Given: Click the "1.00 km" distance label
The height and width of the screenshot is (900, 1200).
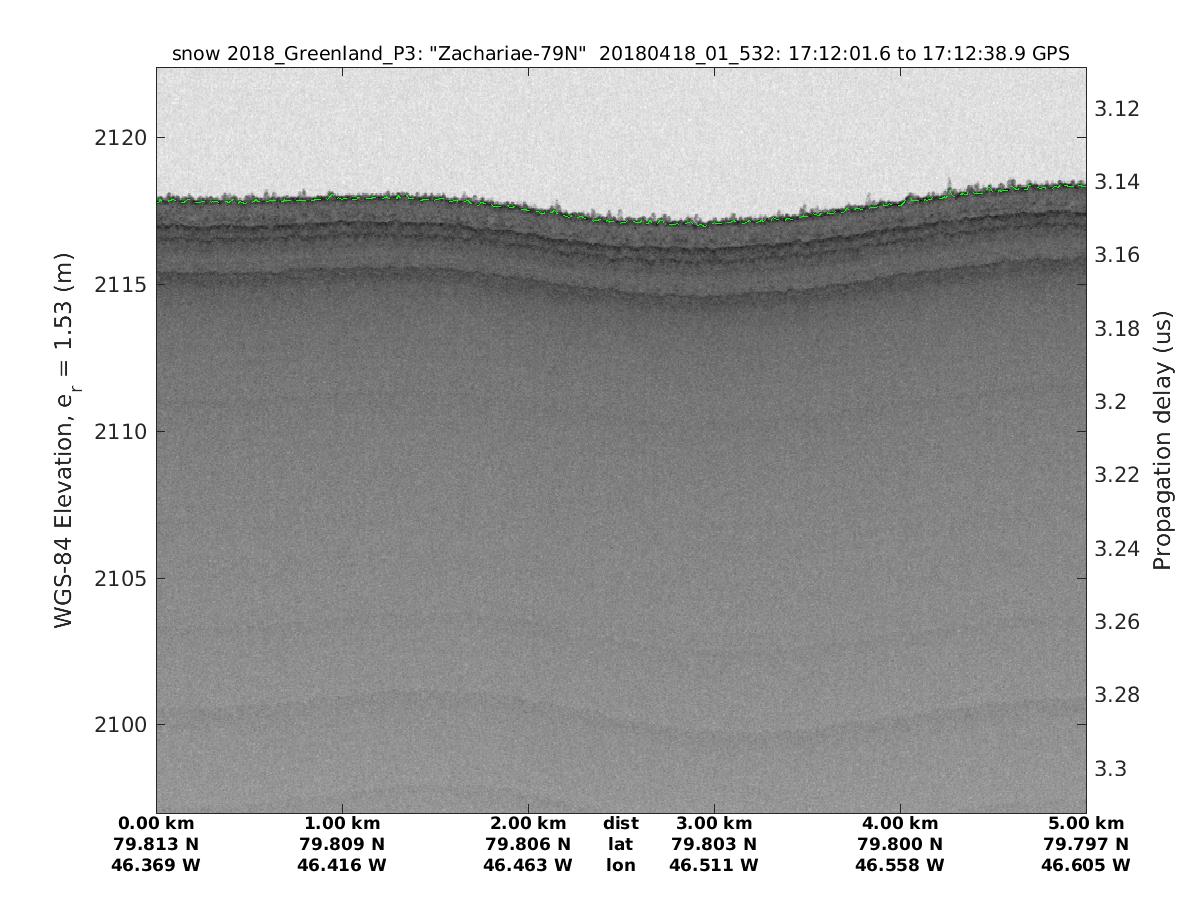Looking at the screenshot, I should click(343, 824).
